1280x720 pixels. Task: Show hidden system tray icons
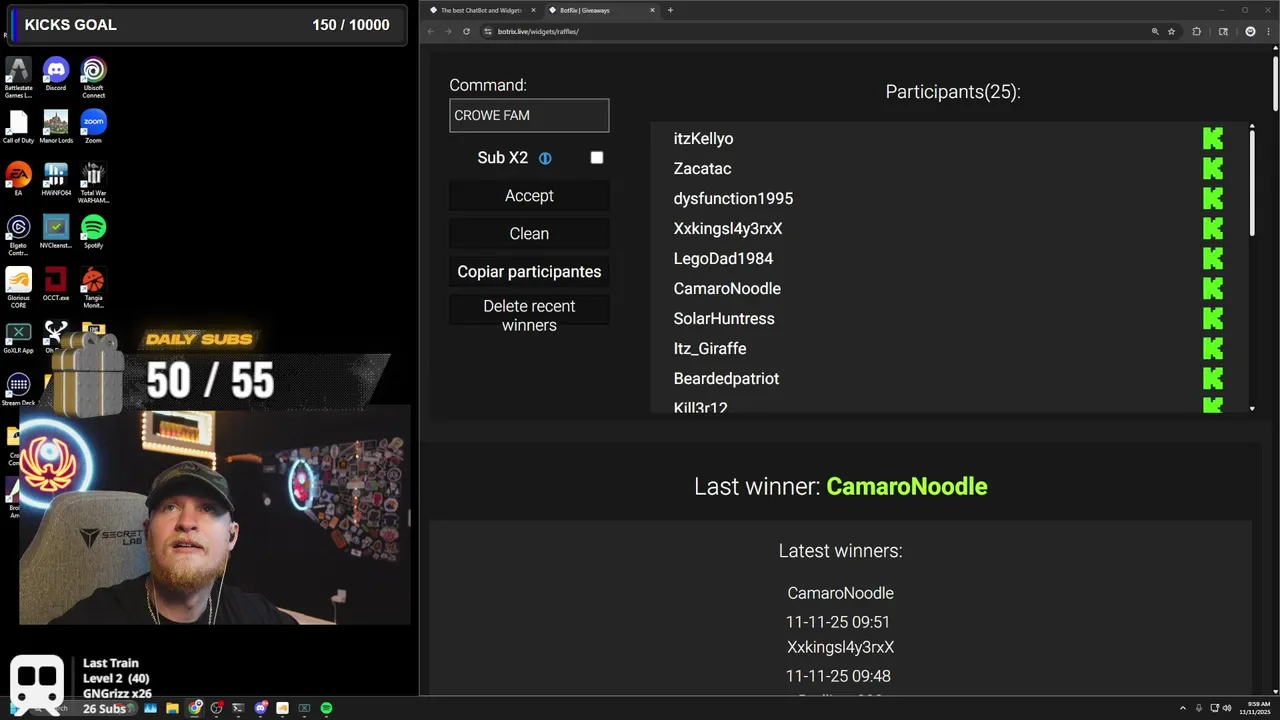(1183, 708)
